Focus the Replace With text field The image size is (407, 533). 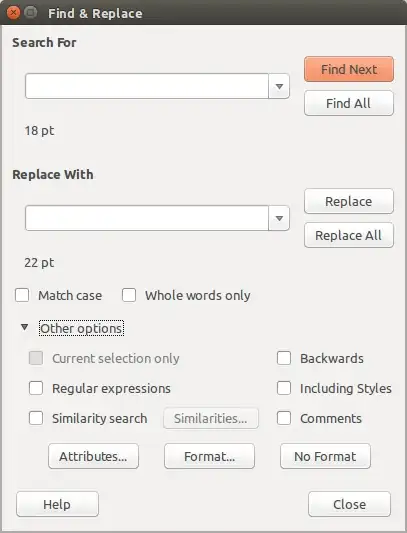[147, 218]
